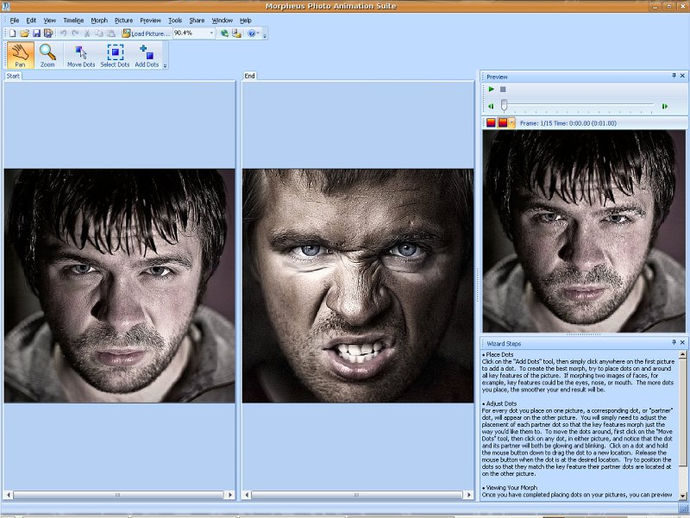The width and height of the screenshot is (690, 518).
Task: Play the morph preview
Action: click(491, 89)
